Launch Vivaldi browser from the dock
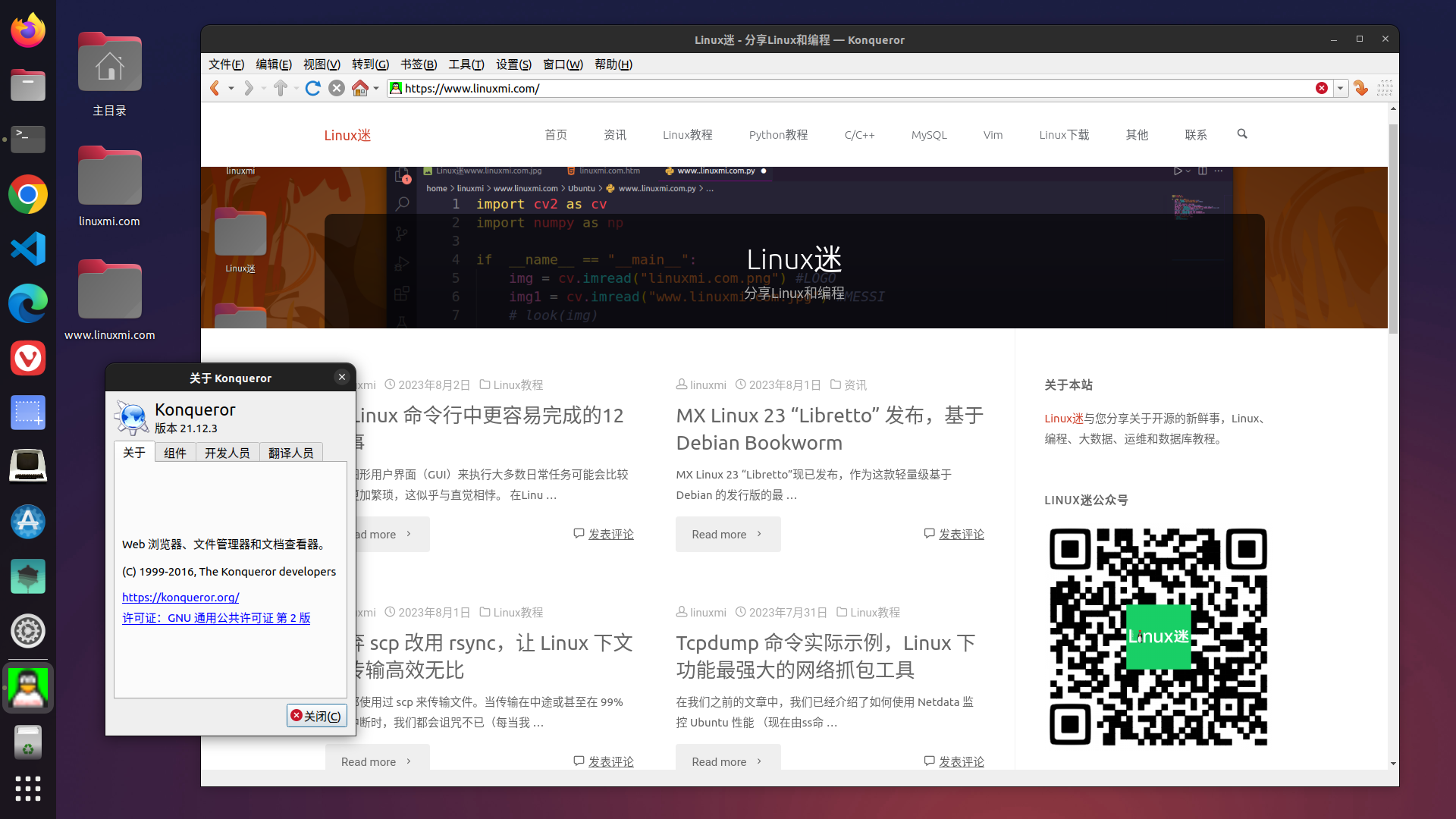The height and width of the screenshot is (819, 1456). coord(28,358)
